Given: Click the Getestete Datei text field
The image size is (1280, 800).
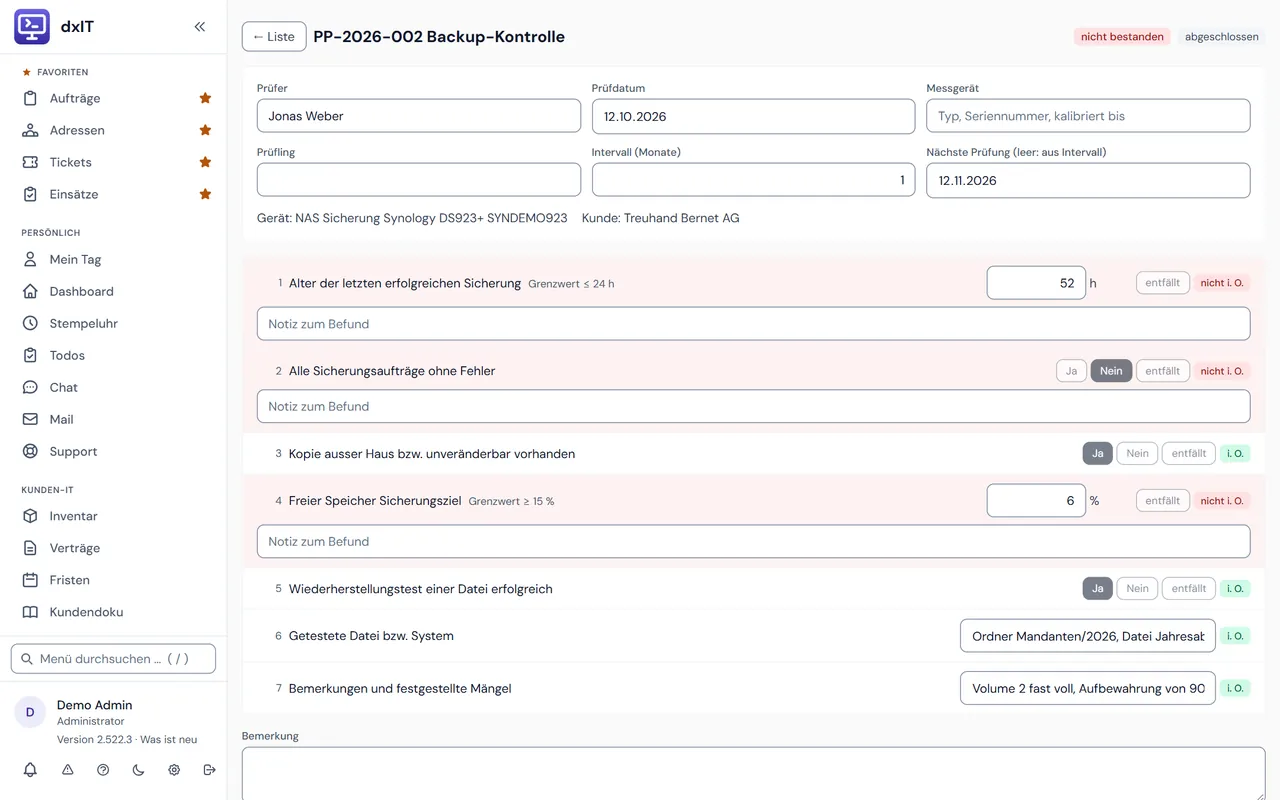Looking at the screenshot, I should click(x=1088, y=636).
